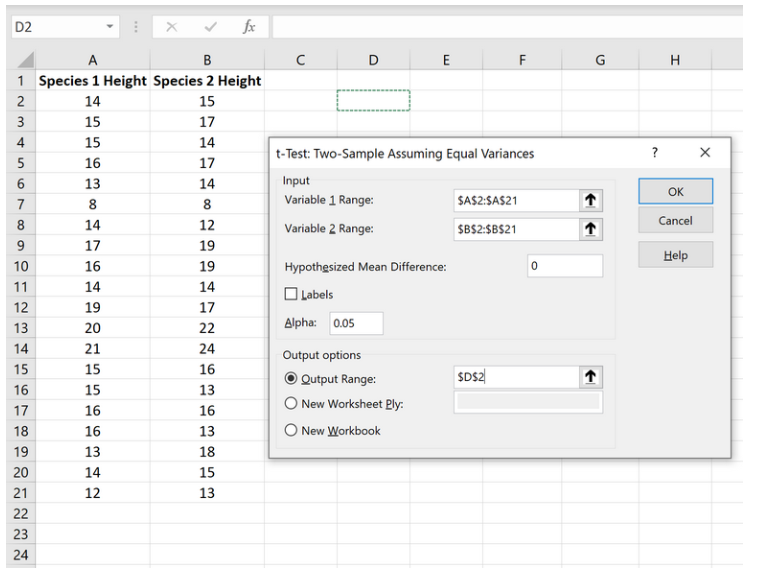
Task: Click the Cancel button
Action: coord(675,221)
